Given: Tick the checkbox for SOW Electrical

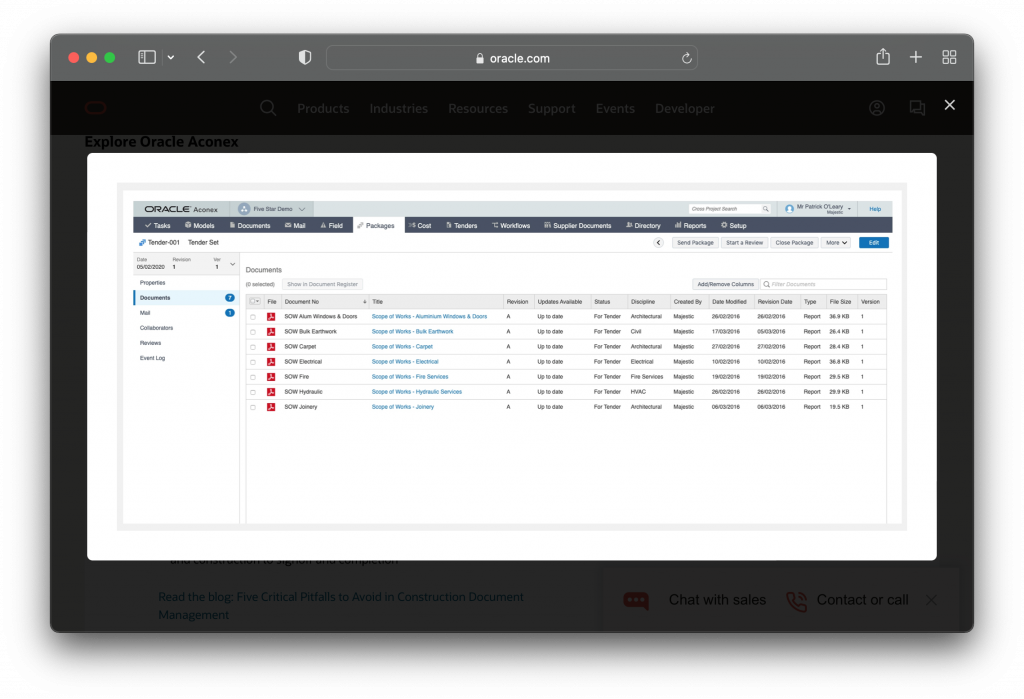Looking at the screenshot, I should click(253, 362).
